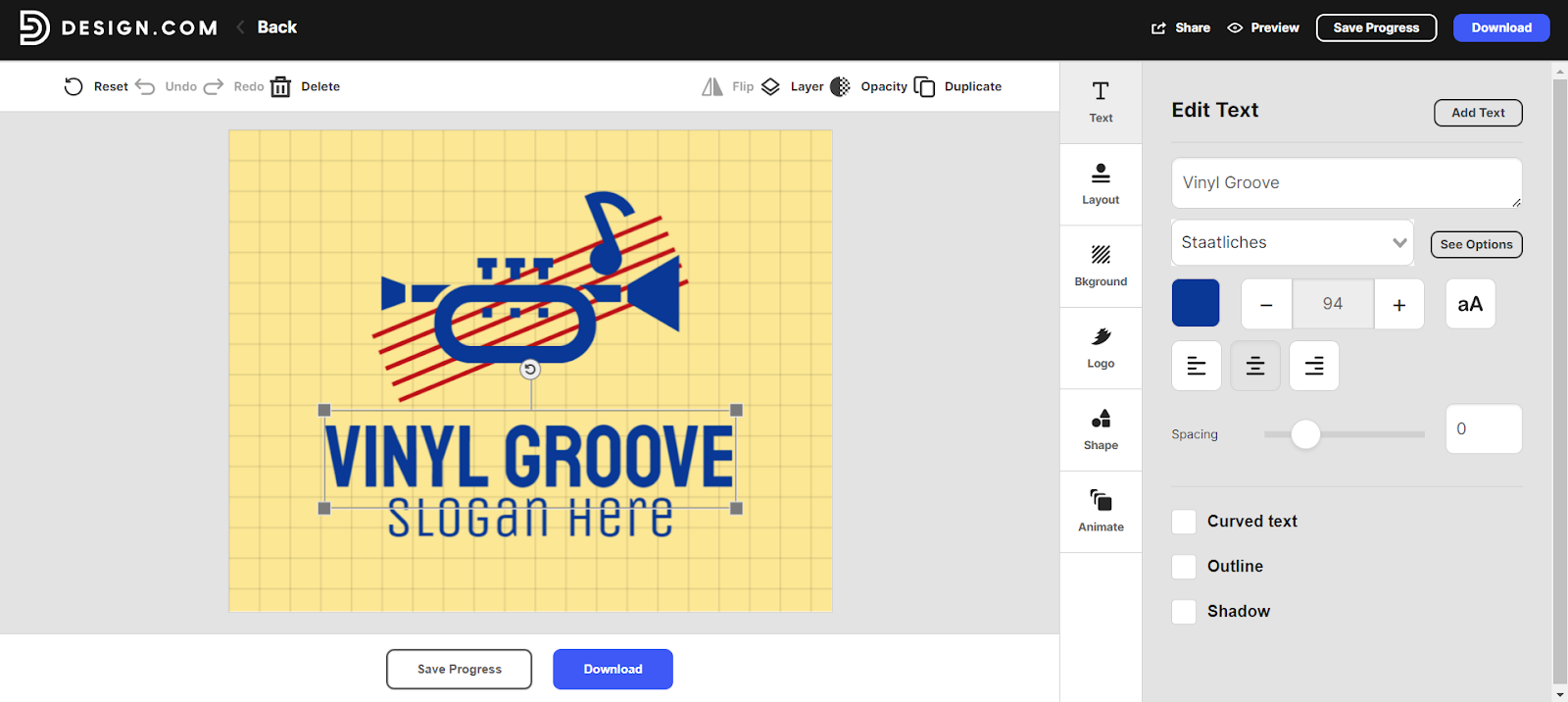1568x702 pixels.
Task: Open the Layer stack icon
Action: click(771, 86)
